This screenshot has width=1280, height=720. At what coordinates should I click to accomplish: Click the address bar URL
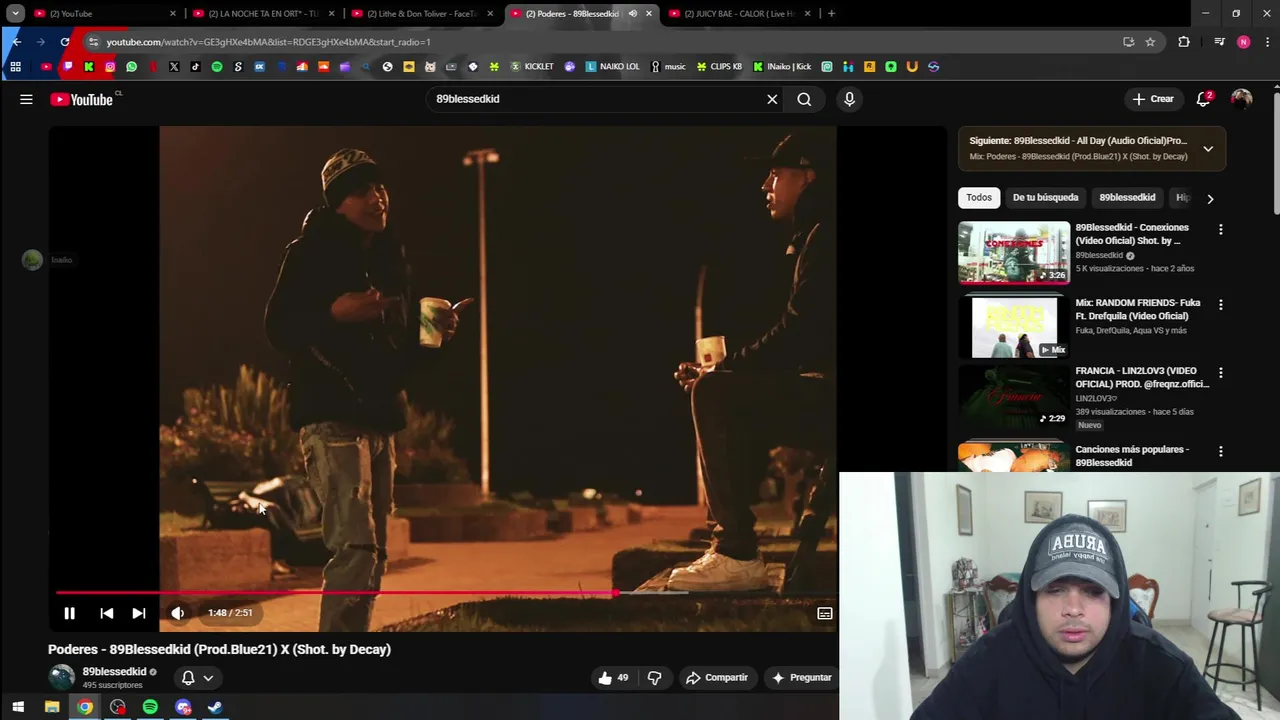pos(268,42)
